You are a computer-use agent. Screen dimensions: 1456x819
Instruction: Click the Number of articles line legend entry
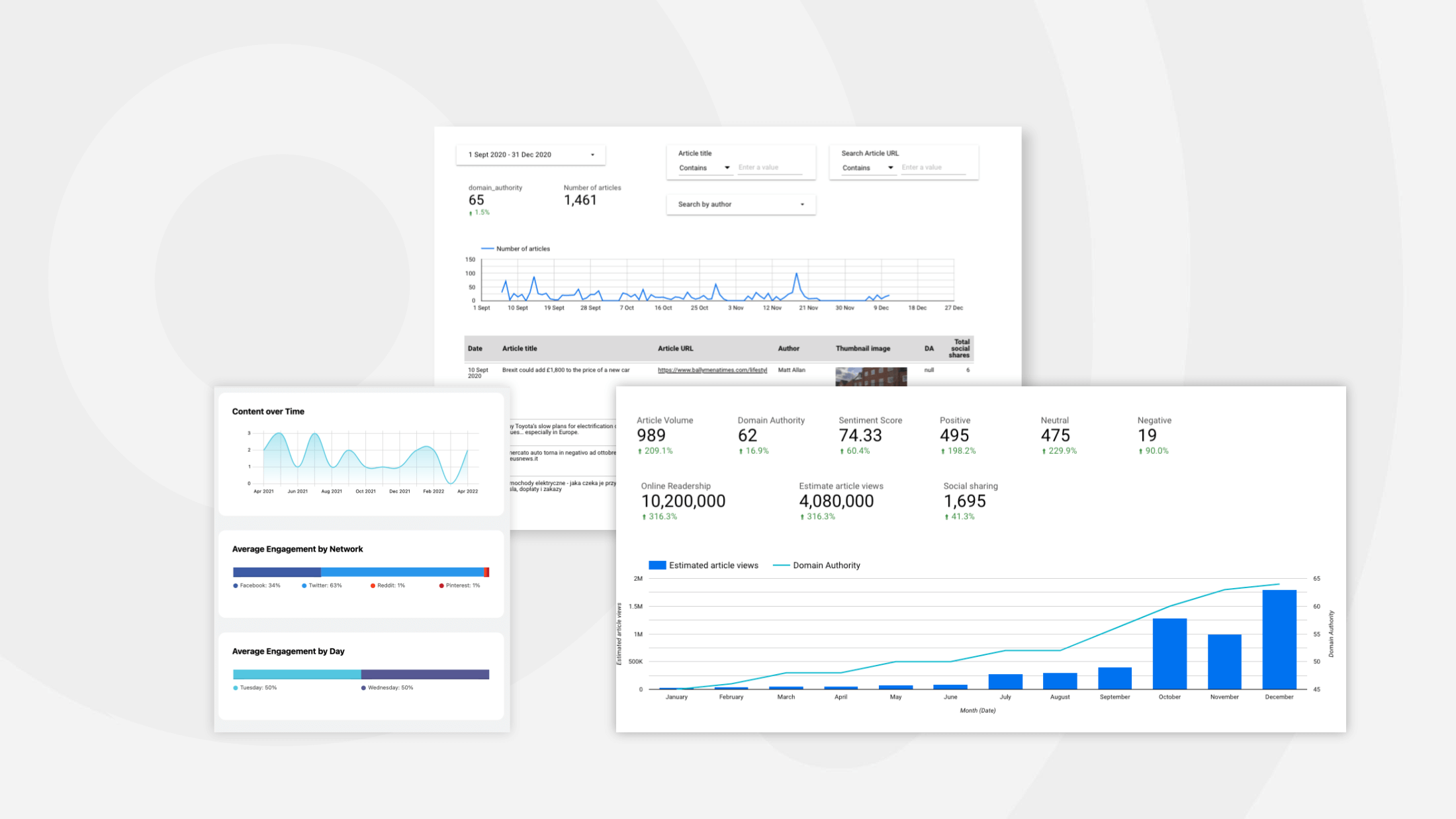tap(516, 249)
